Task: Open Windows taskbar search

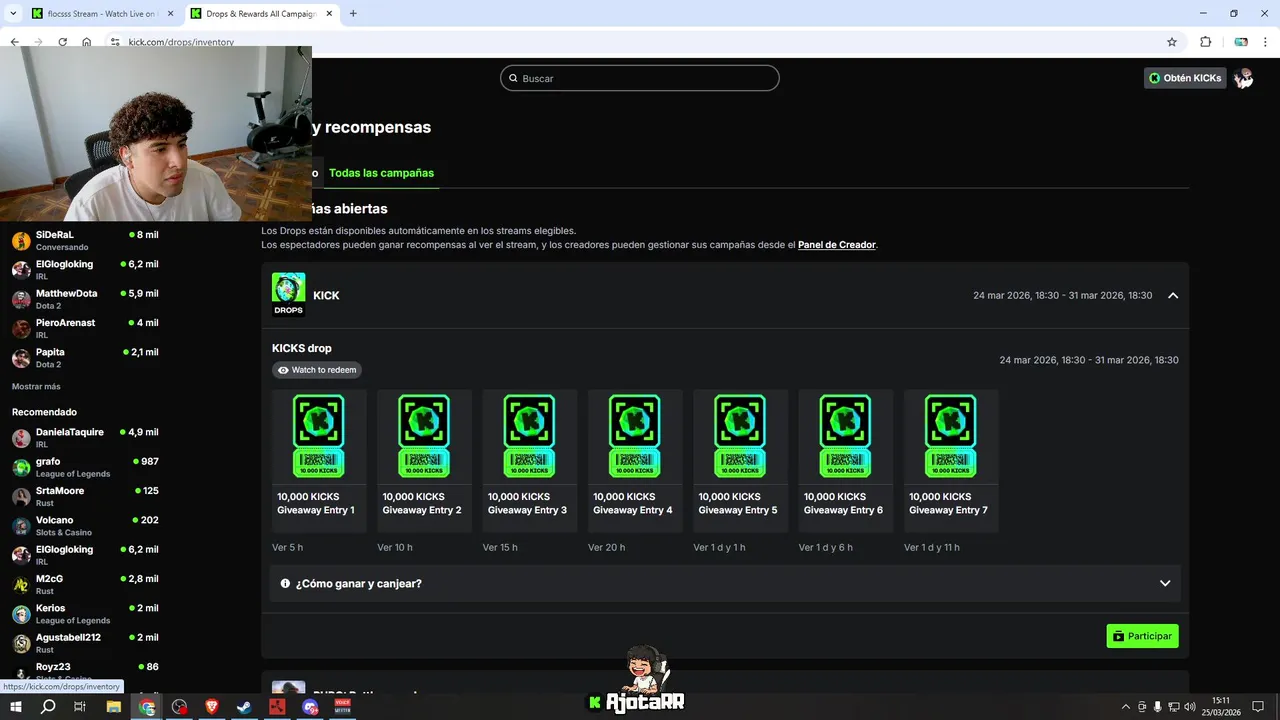Action: coord(47,707)
